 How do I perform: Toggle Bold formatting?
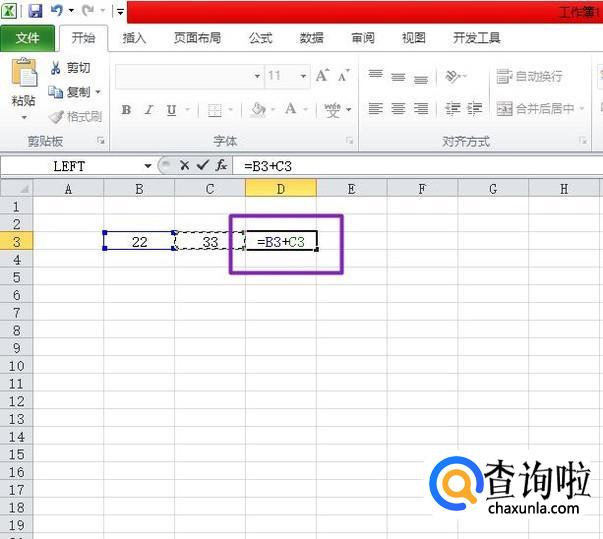click(126, 110)
